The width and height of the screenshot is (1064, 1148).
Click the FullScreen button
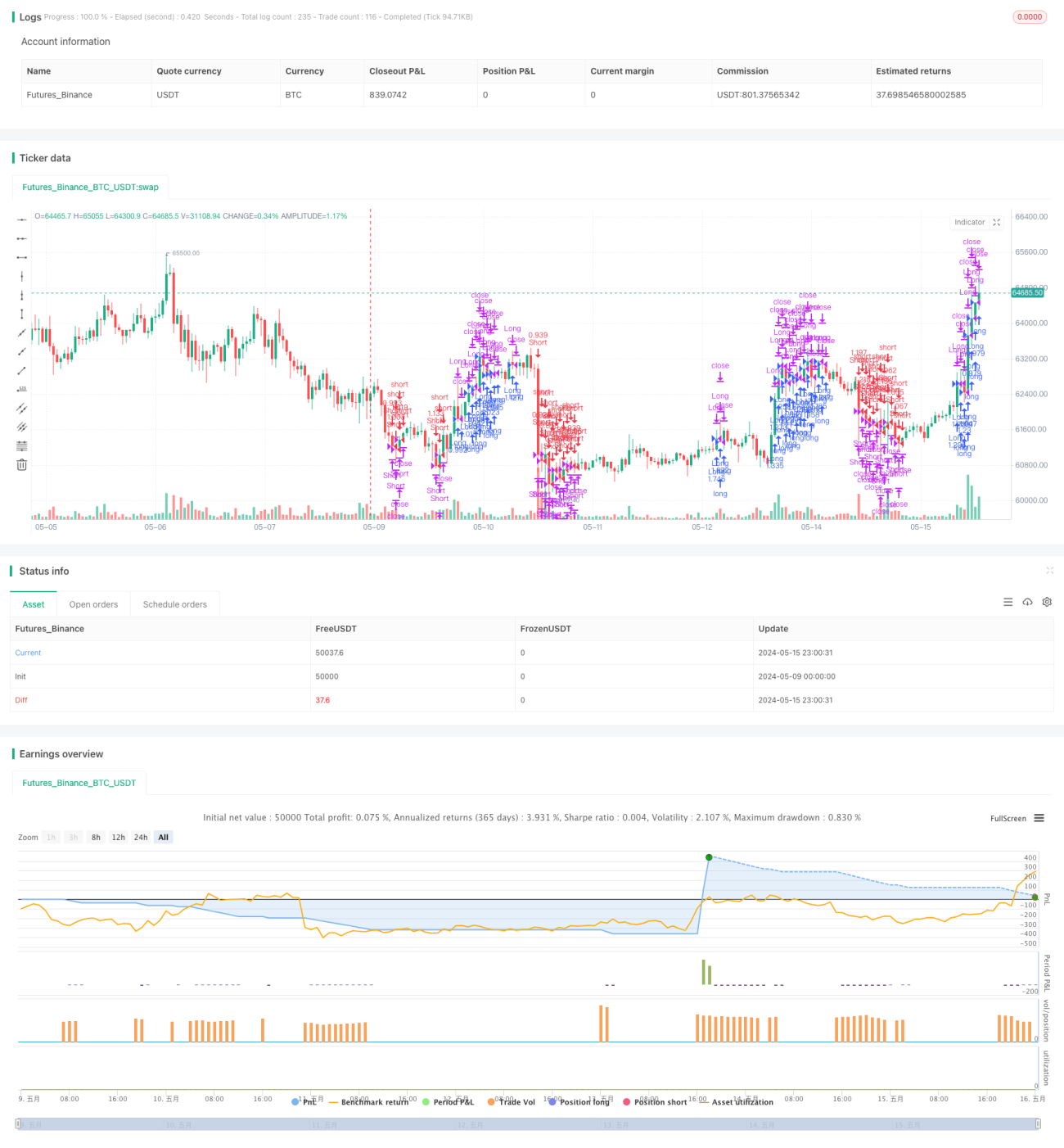[1008, 818]
